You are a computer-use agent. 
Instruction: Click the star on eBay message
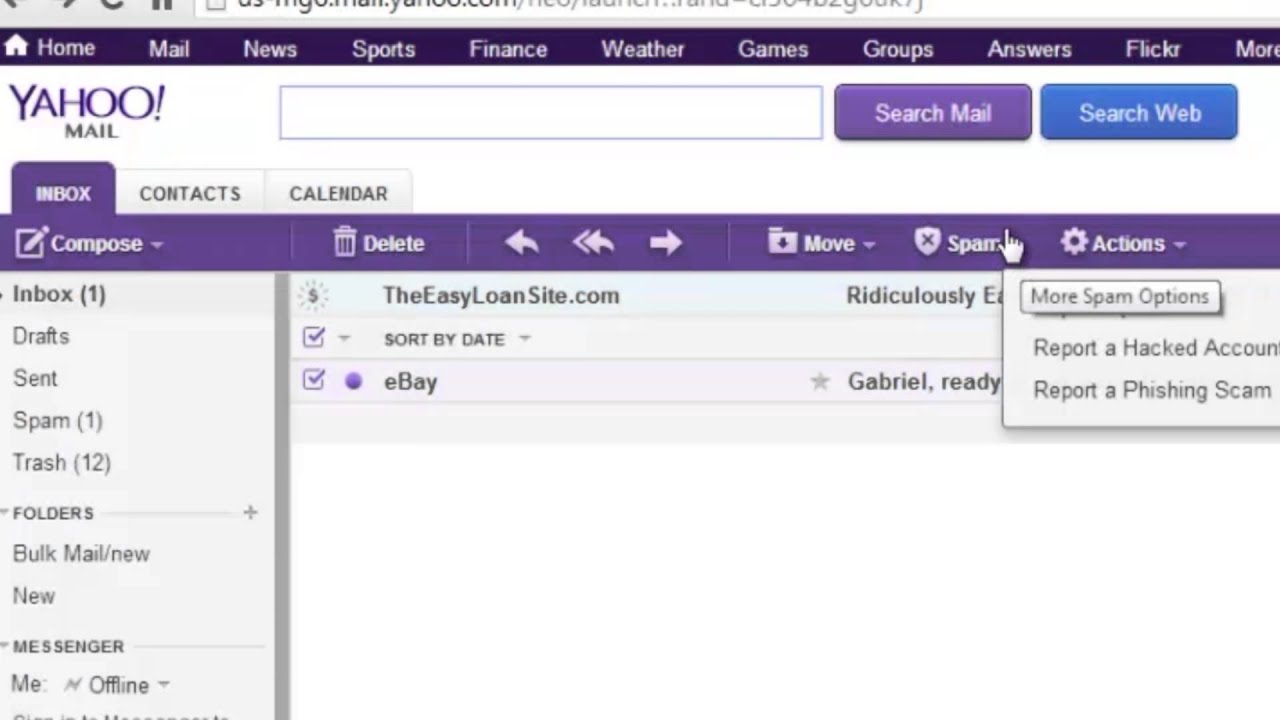tap(820, 381)
